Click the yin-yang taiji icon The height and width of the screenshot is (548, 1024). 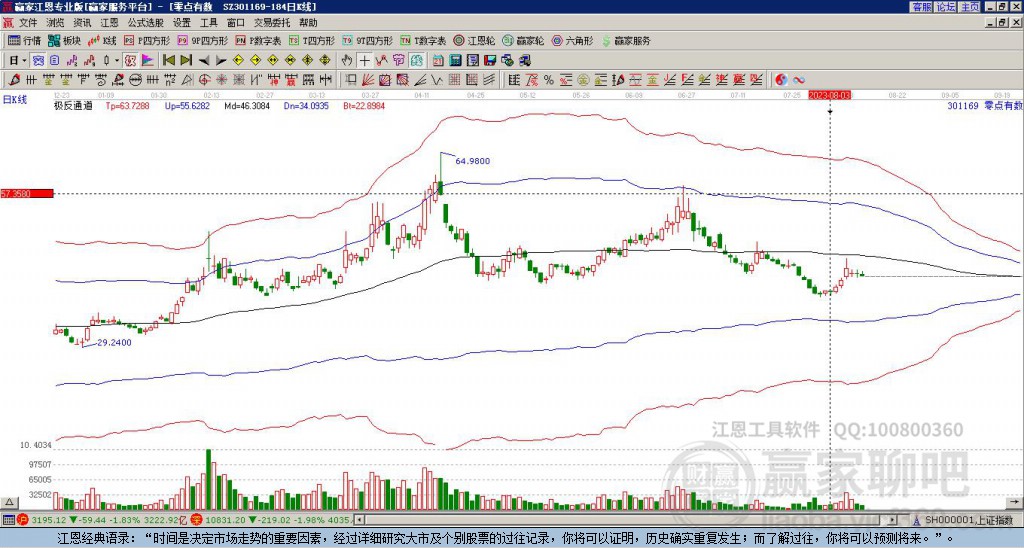click(x=781, y=80)
